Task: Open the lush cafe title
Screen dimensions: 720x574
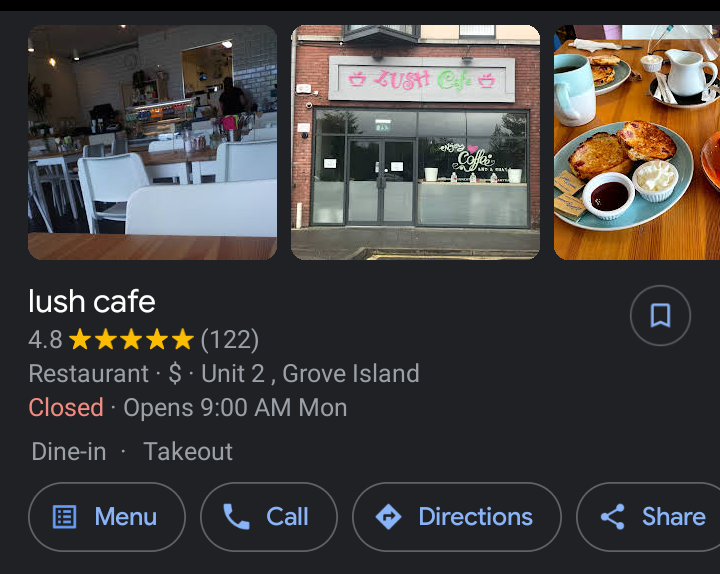Action: coord(92,302)
